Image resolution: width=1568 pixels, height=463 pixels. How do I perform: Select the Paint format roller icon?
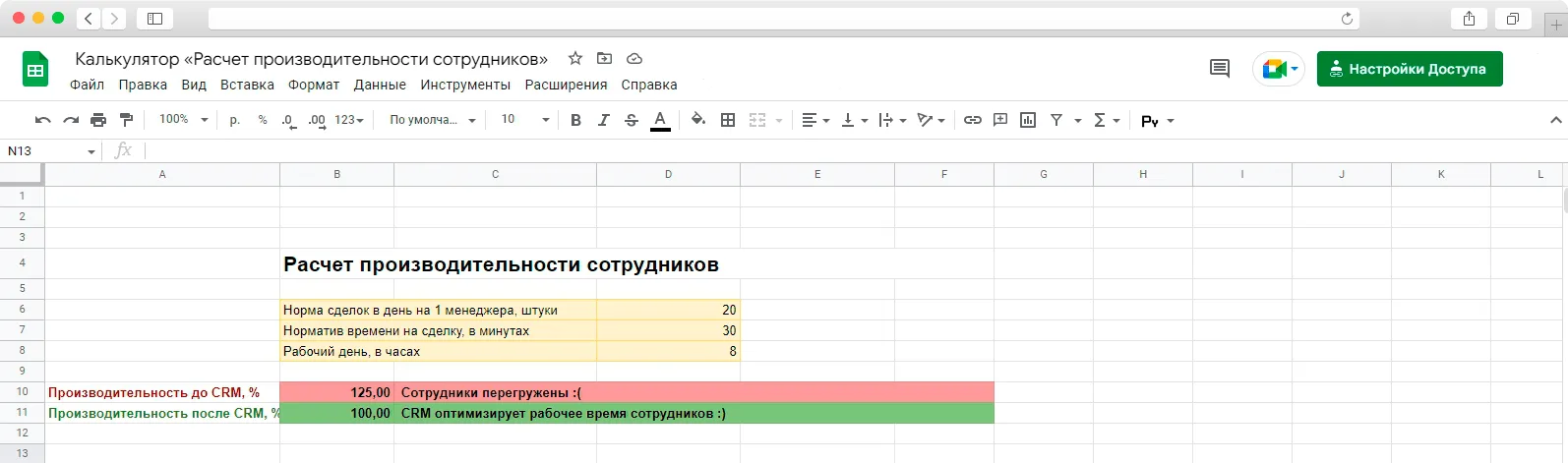126,120
